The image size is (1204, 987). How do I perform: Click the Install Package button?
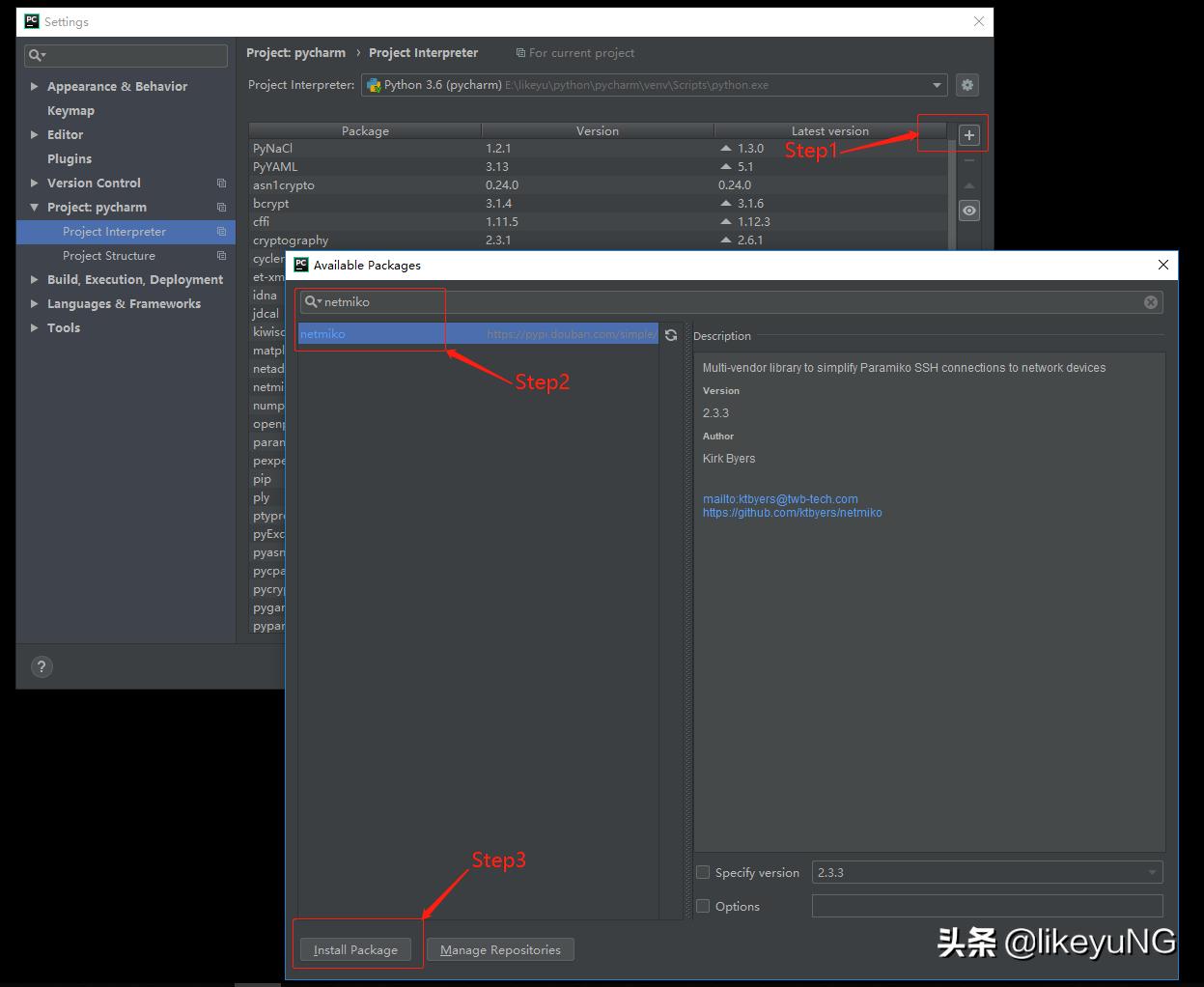[x=355, y=949]
